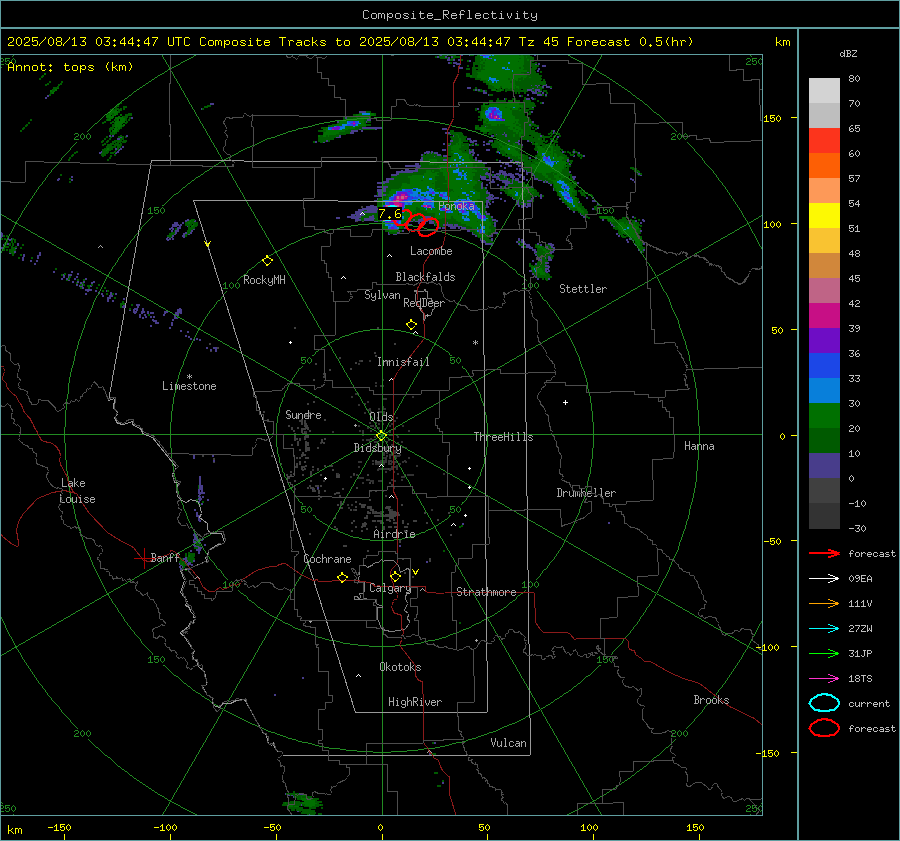The width and height of the screenshot is (900, 841).
Task: Click the yellow v marker northwest of RockyMH
Action: 208,244
